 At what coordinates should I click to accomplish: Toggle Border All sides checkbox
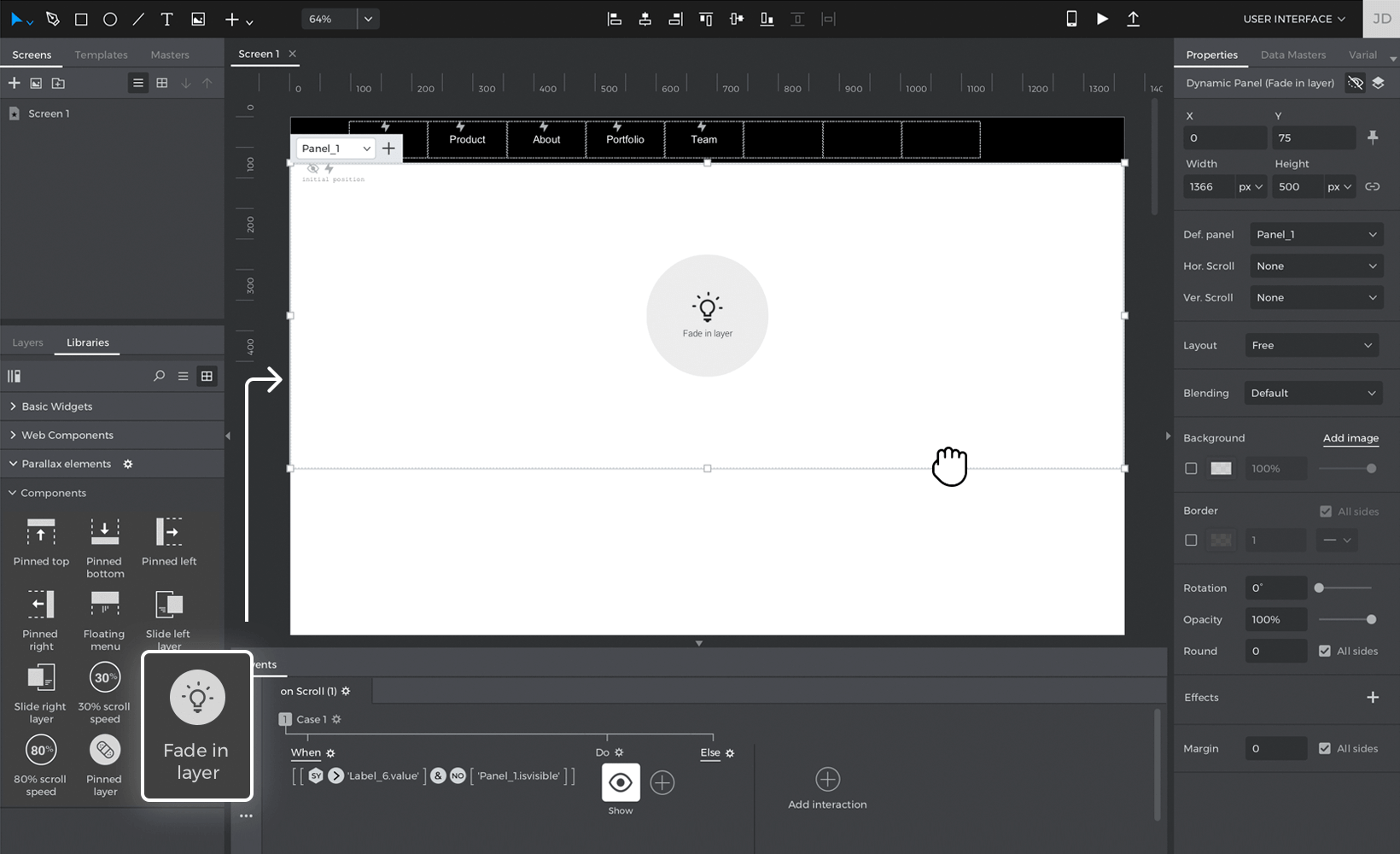click(x=1325, y=511)
